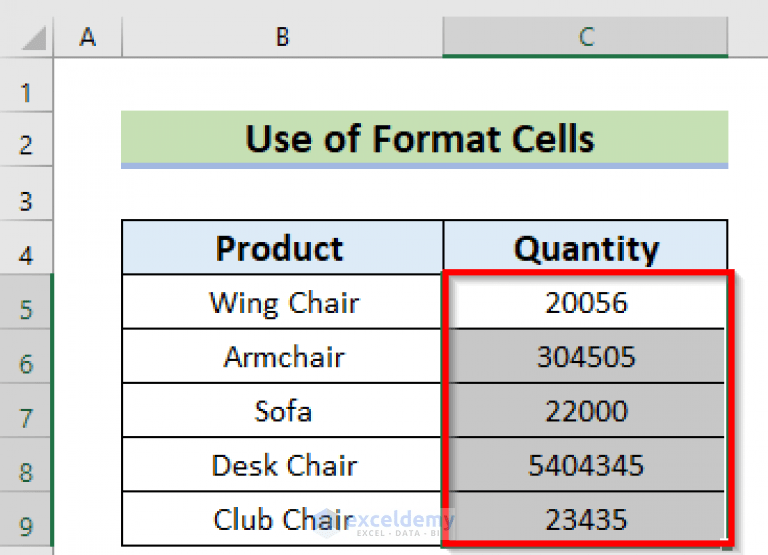Viewport: 768px width, 555px height.
Task: Select the cell containing 5404345
Action: (585, 464)
